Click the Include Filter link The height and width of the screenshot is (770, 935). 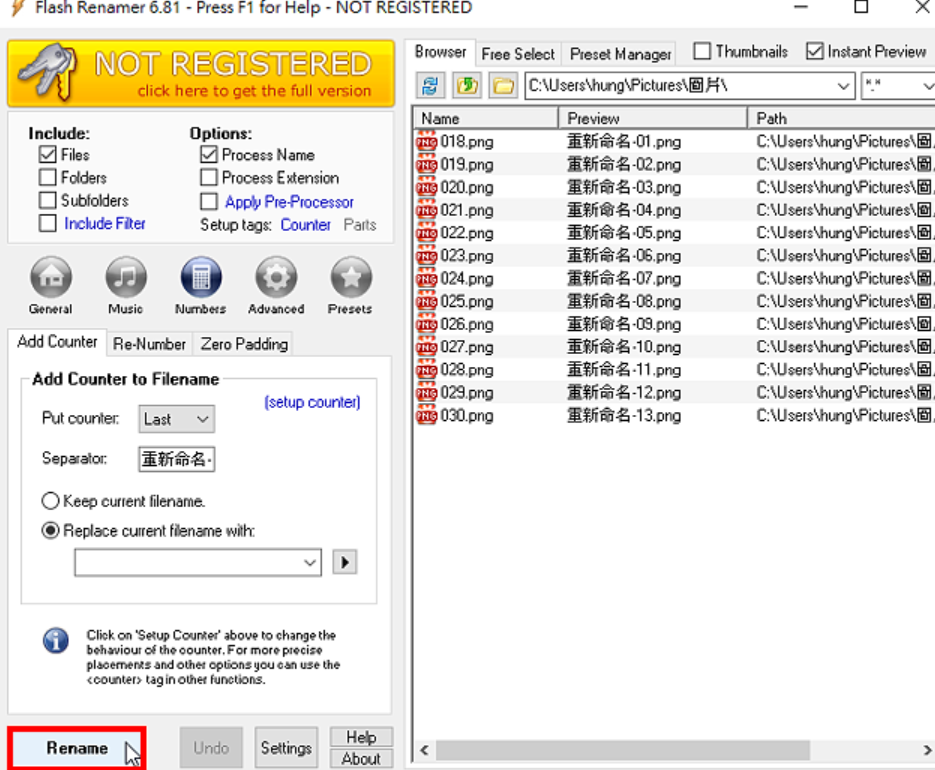[x=105, y=224]
